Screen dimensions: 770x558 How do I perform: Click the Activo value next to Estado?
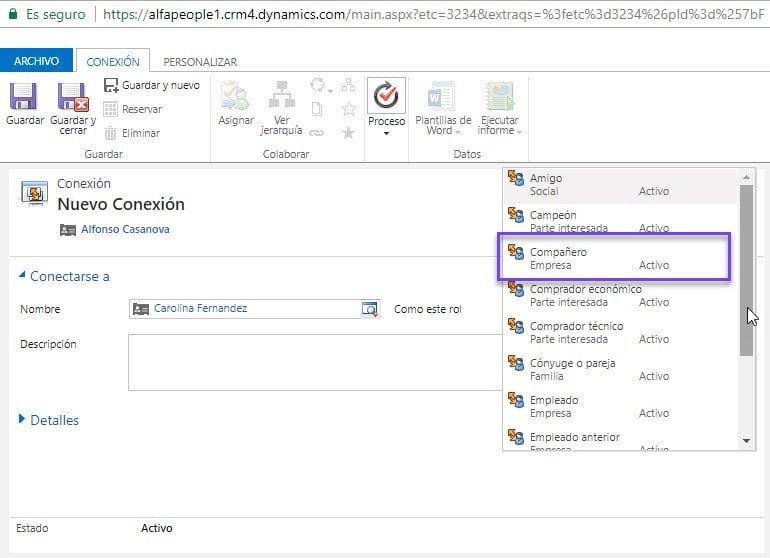point(157,528)
